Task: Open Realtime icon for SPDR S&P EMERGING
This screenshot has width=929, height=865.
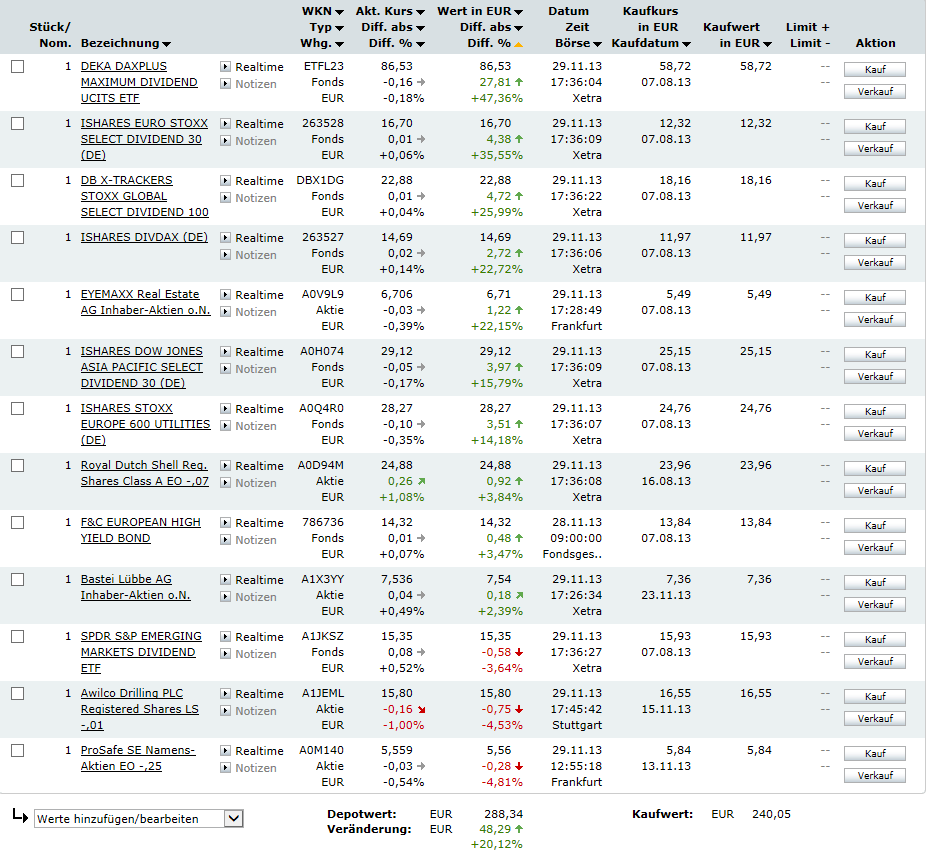Action: [x=225, y=636]
